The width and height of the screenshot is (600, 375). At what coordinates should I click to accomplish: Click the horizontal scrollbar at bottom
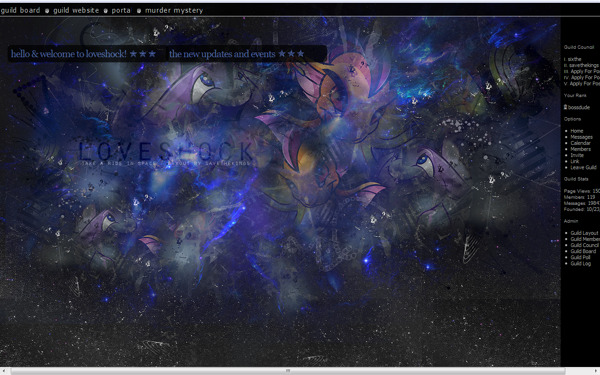[x=288, y=371]
